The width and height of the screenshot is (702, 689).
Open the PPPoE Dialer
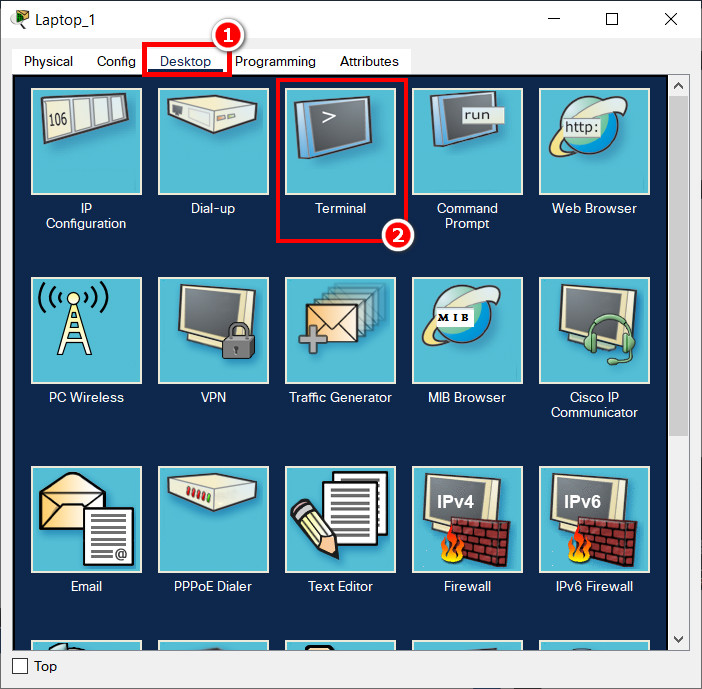tap(213, 520)
